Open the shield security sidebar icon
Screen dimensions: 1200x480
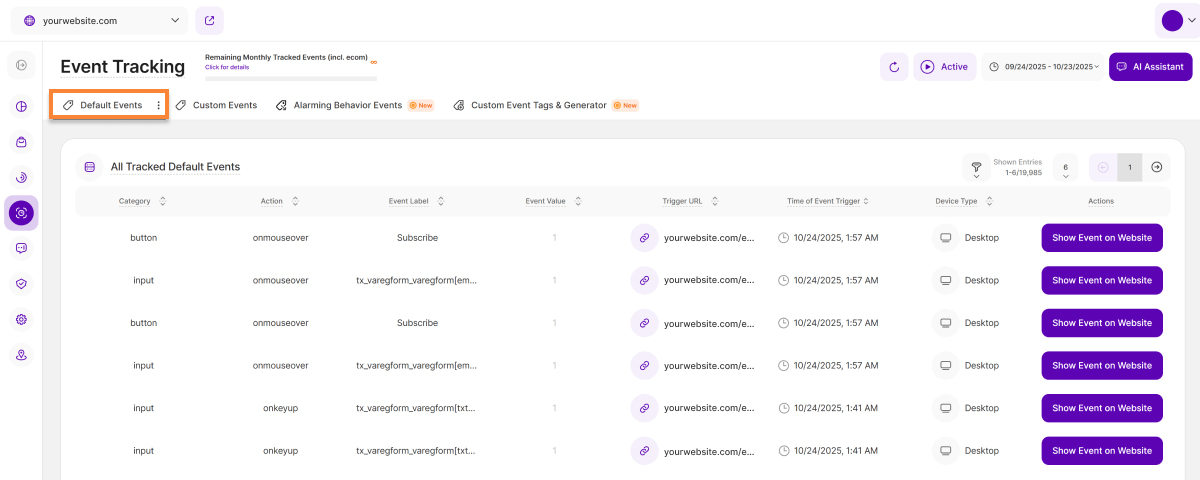[x=21, y=284]
